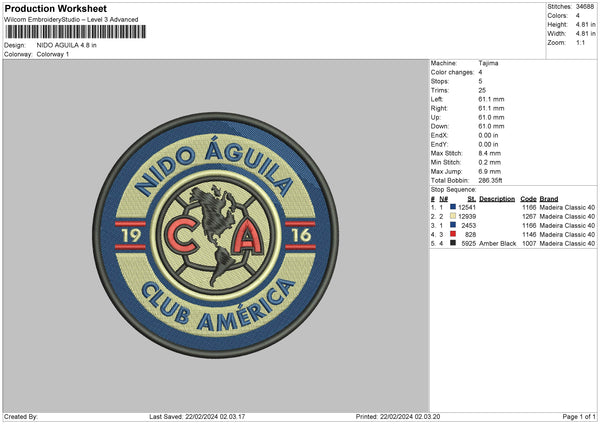Viewport: 600px width, 424px height.
Task: Click 'Created By:' footer label
Action: click(21, 417)
